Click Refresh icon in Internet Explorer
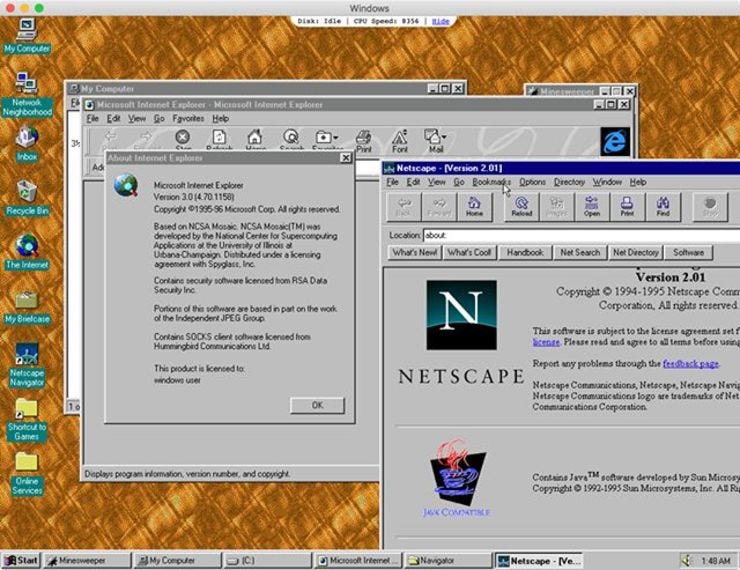740x570 pixels. tap(219, 140)
